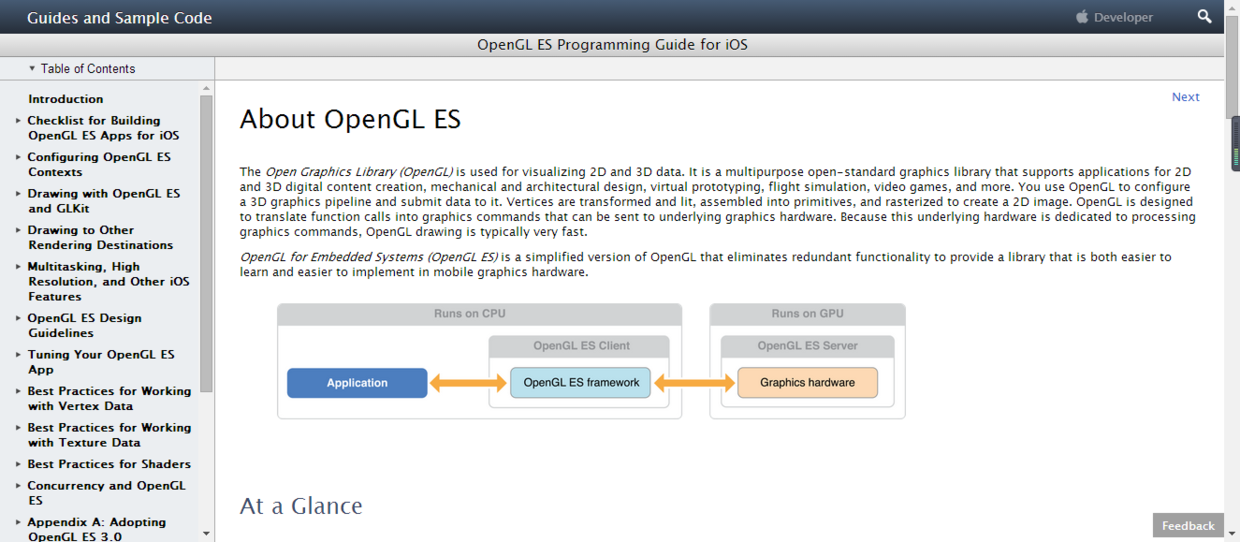This screenshot has height=542, width=1240.
Task: Expand the Drawing with OpenGL ES and GLKit arrow
Action: (18, 194)
